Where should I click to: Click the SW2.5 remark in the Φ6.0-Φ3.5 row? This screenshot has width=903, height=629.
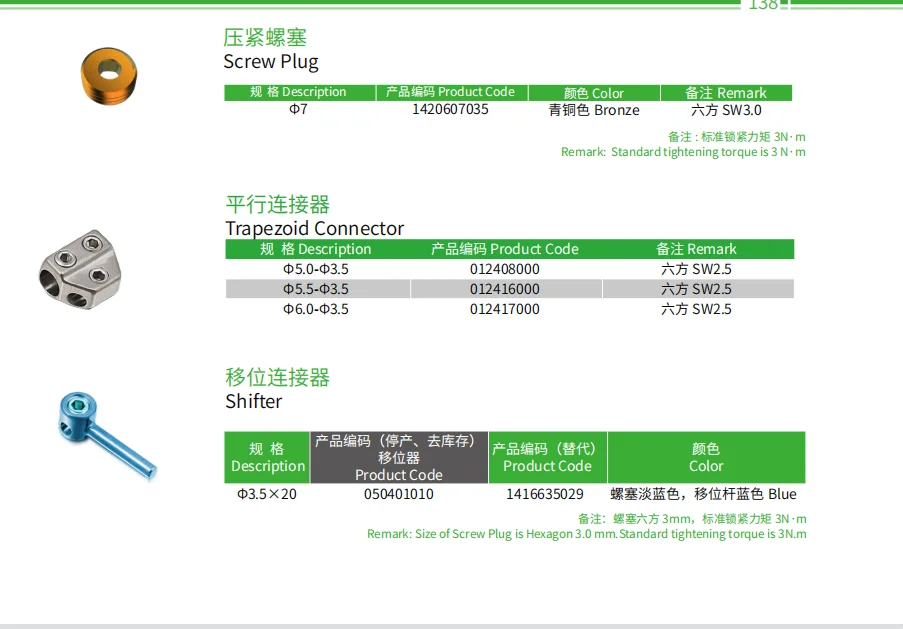pyautogui.click(x=696, y=309)
